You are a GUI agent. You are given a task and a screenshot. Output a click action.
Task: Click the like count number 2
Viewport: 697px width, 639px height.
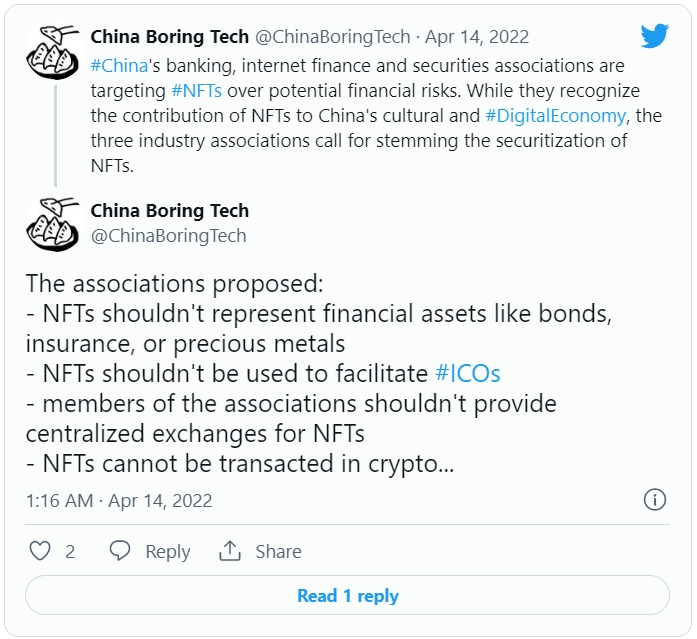[x=70, y=551]
